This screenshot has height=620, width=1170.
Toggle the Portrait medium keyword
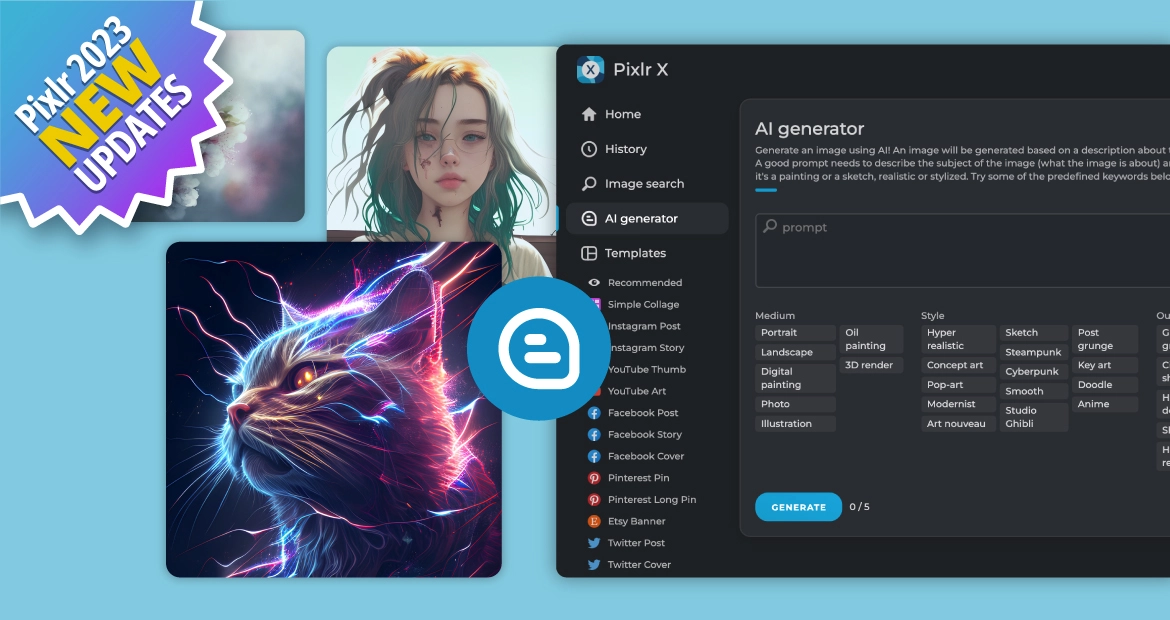pos(795,333)
